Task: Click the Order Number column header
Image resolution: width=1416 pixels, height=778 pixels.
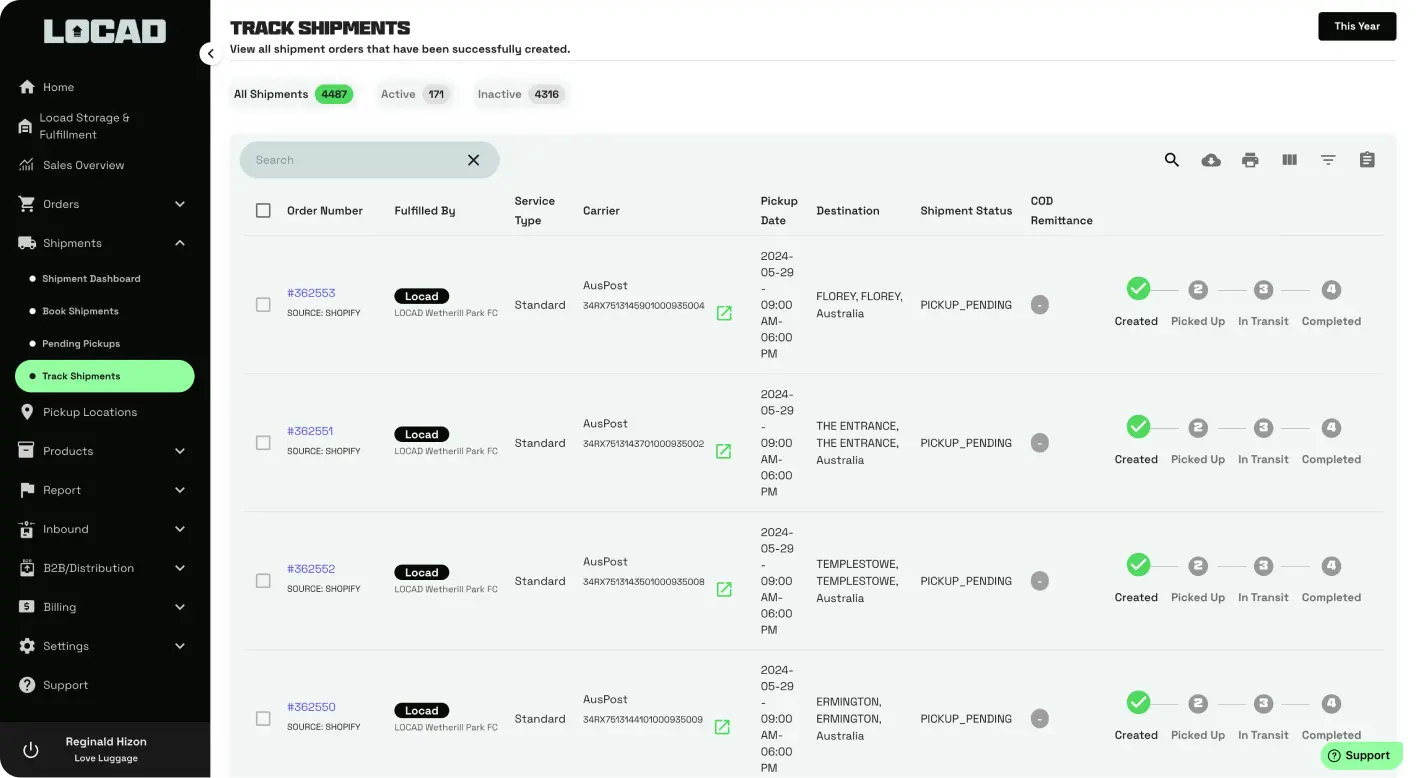Action: pyautogui.click(x=325, y=211)
